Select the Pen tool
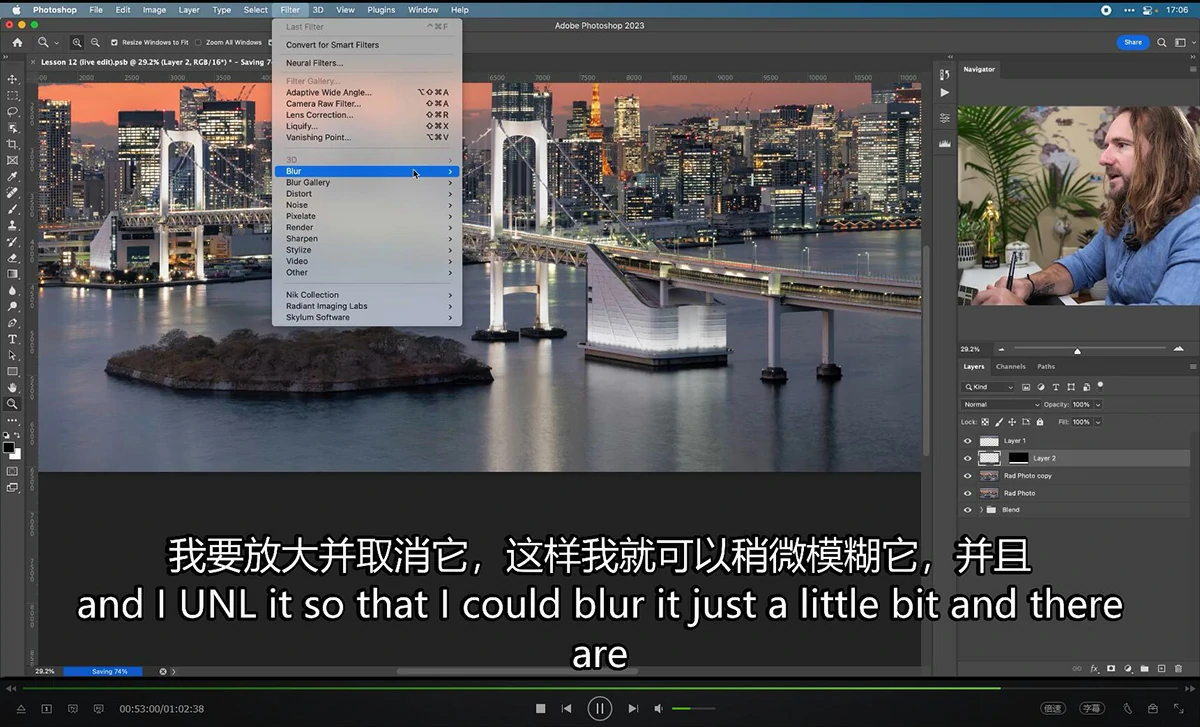 point(12,323)
